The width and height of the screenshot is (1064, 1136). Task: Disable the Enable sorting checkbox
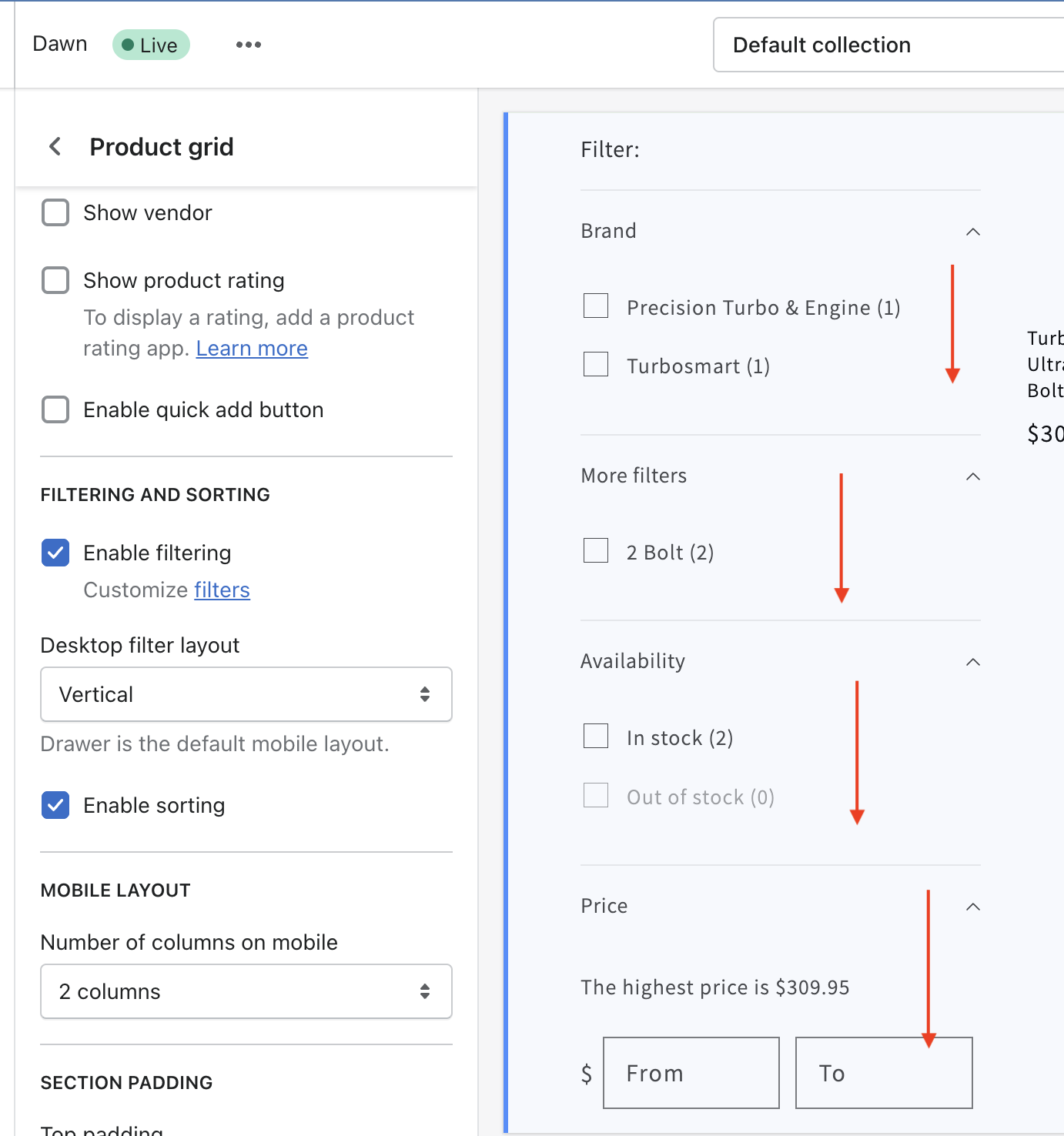55,805
